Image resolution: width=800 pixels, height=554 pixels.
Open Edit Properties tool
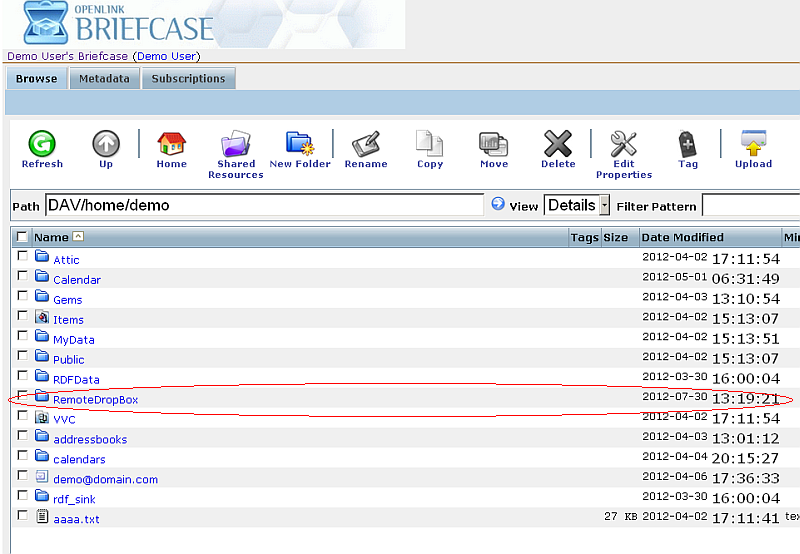pyautogui.click(x=624, y=144)
